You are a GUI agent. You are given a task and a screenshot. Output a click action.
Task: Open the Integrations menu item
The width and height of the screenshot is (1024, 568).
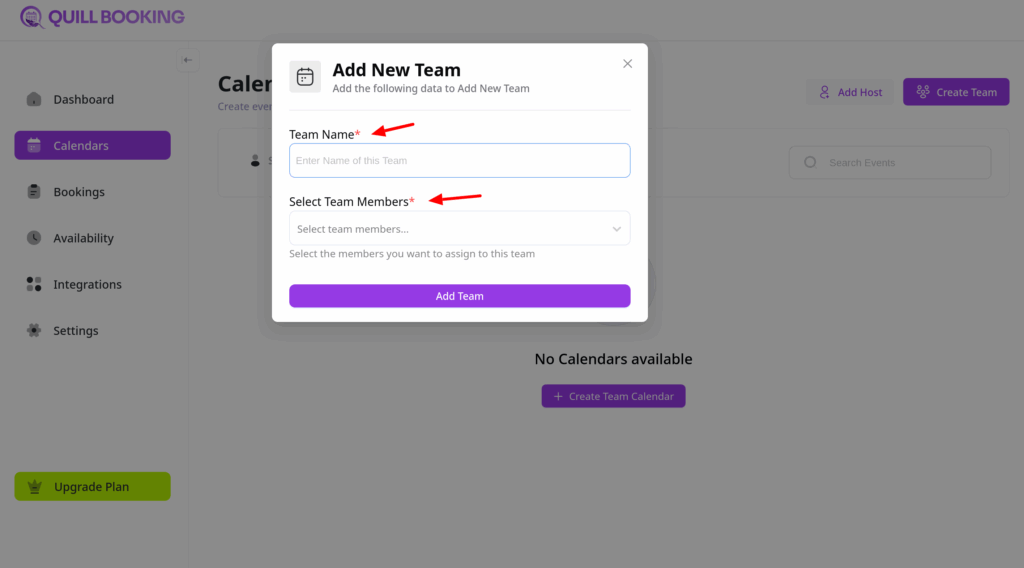coord(87,284)
